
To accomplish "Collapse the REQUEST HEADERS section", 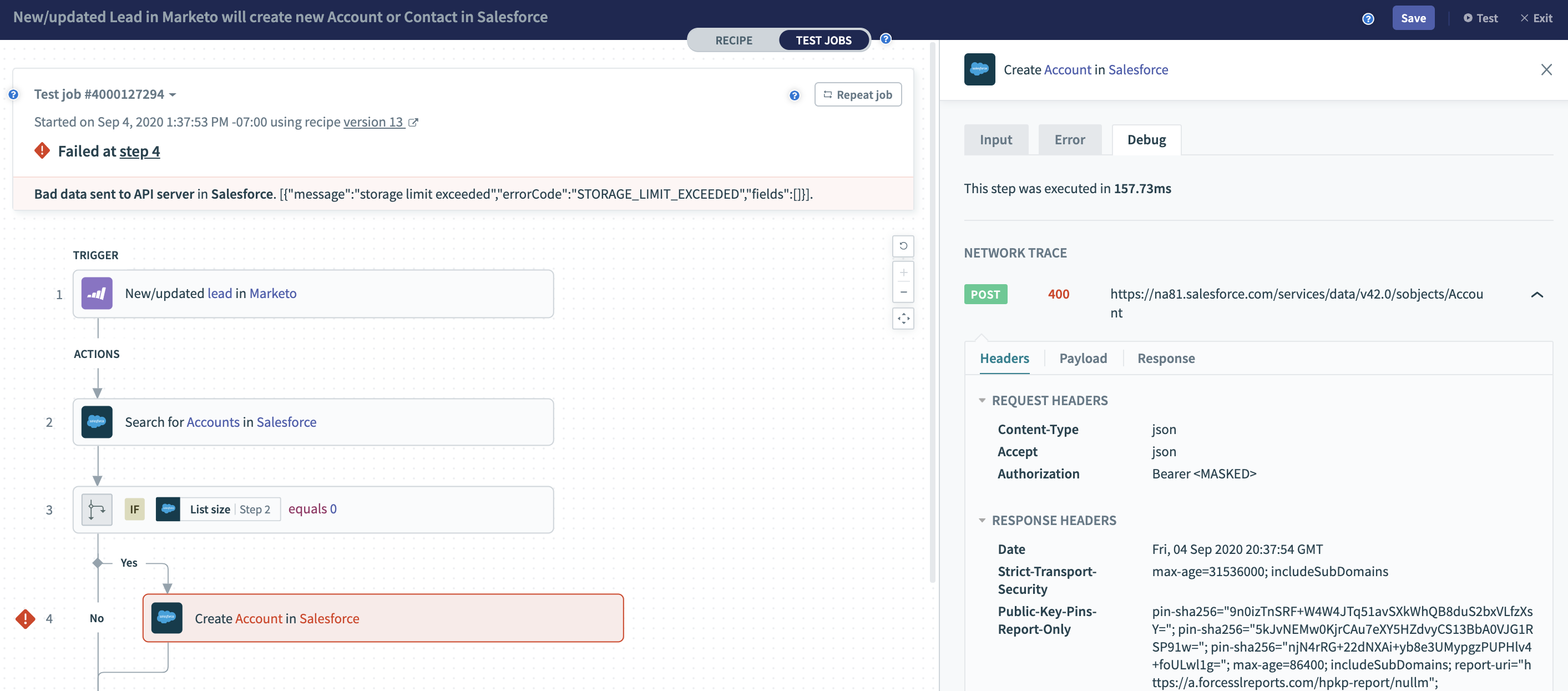I will pos(982,401).
